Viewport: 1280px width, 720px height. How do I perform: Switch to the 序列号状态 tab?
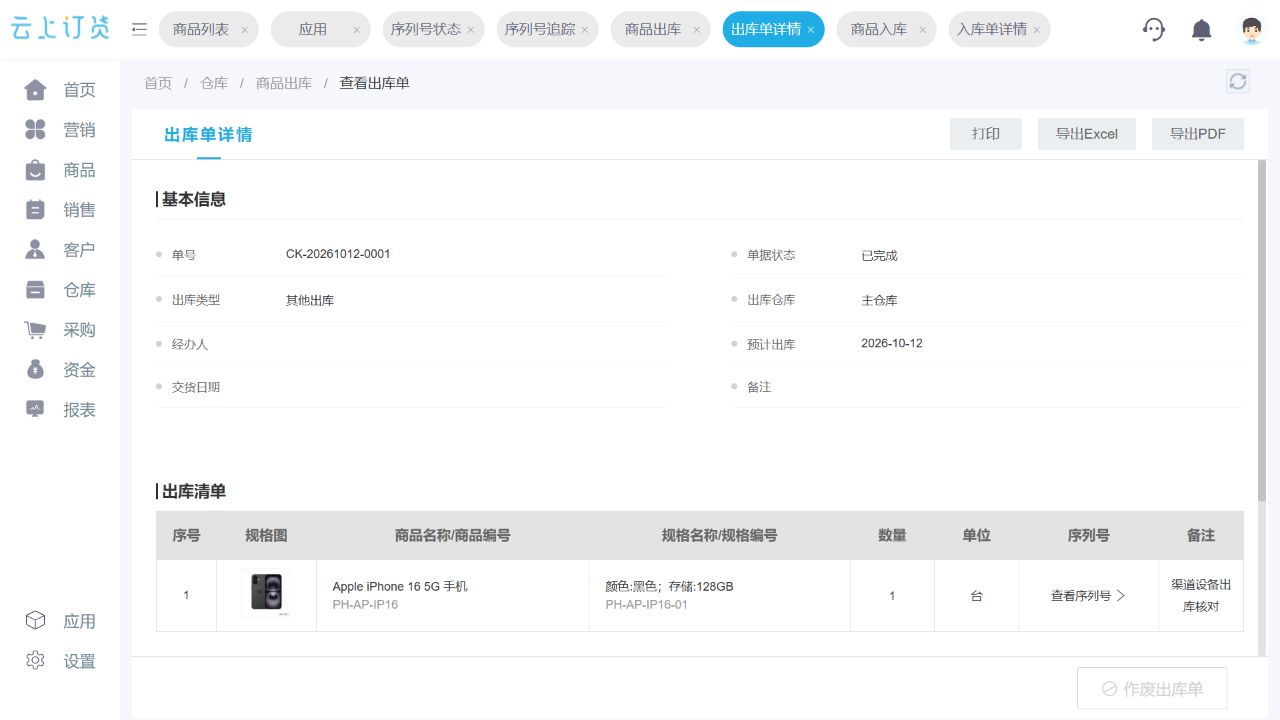[426, 29]
